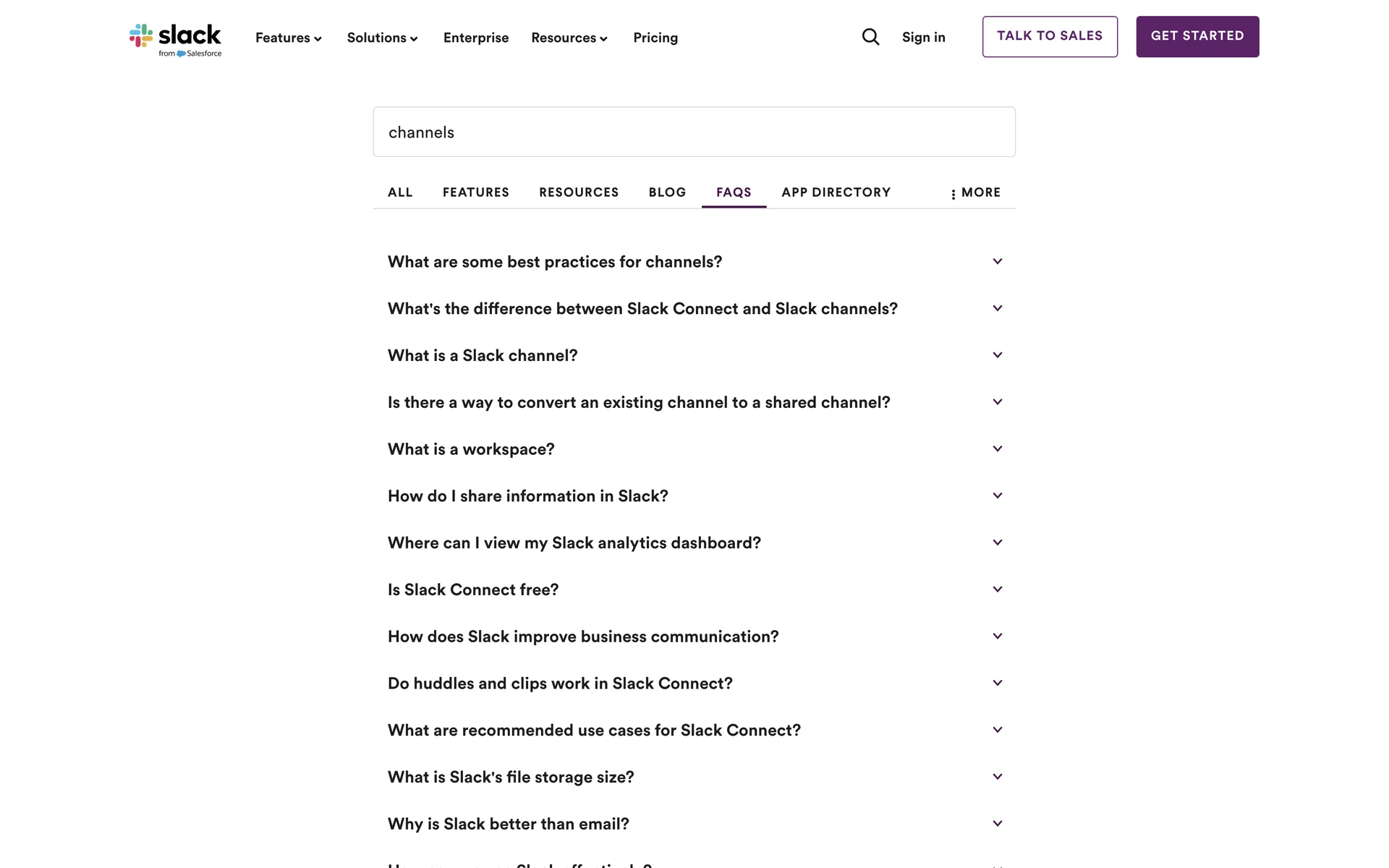This screenshot has height=868, width=1389.
Task: Expand "Why is Slack better than email?" chevron
Action: pyautogui.click(x=998, y=824)
